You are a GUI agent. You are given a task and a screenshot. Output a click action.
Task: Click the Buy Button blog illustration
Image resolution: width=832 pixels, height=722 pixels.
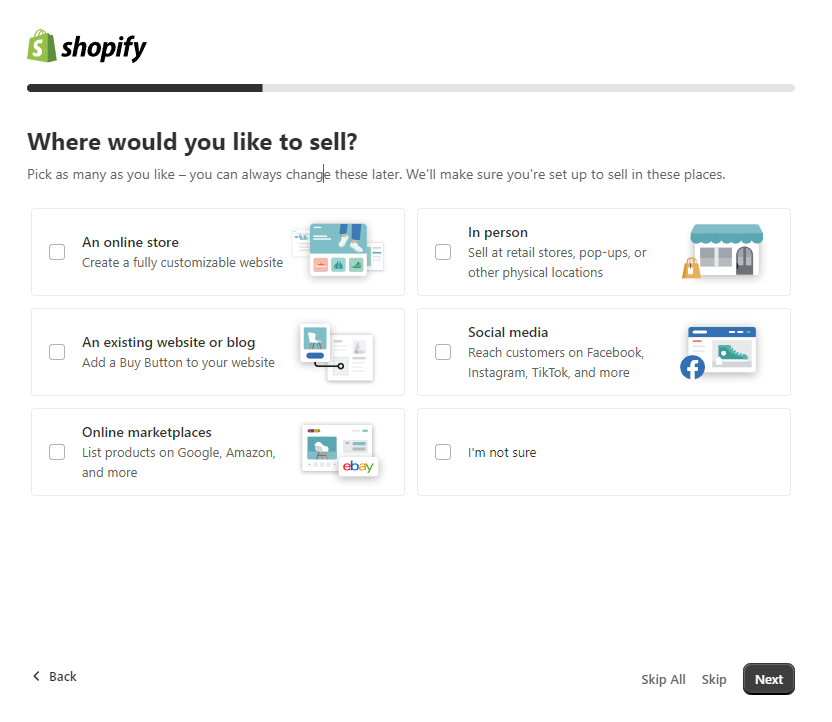click(x=336, y=352)
